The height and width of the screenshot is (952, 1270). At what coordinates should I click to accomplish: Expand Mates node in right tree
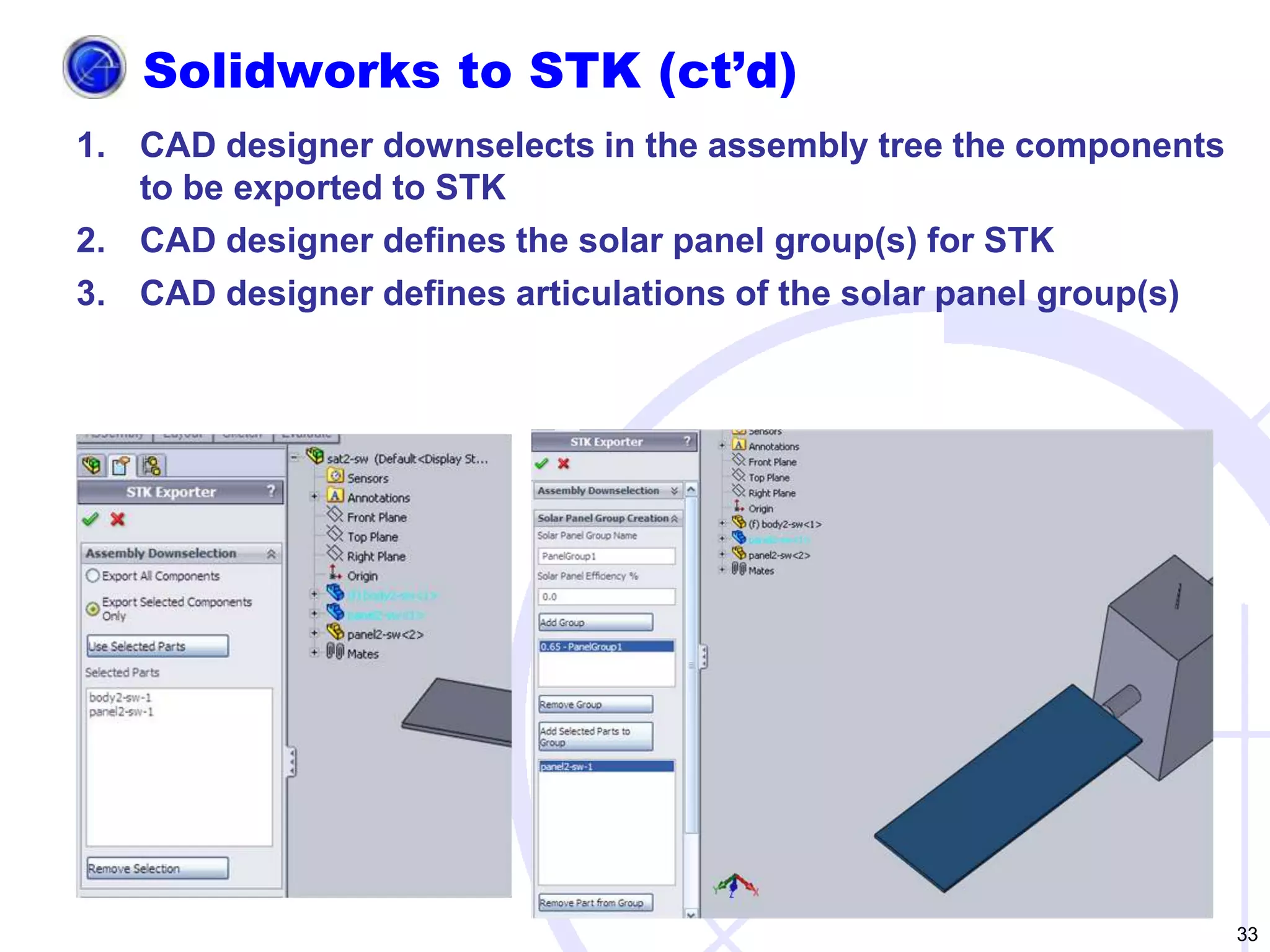click(722, 570)
